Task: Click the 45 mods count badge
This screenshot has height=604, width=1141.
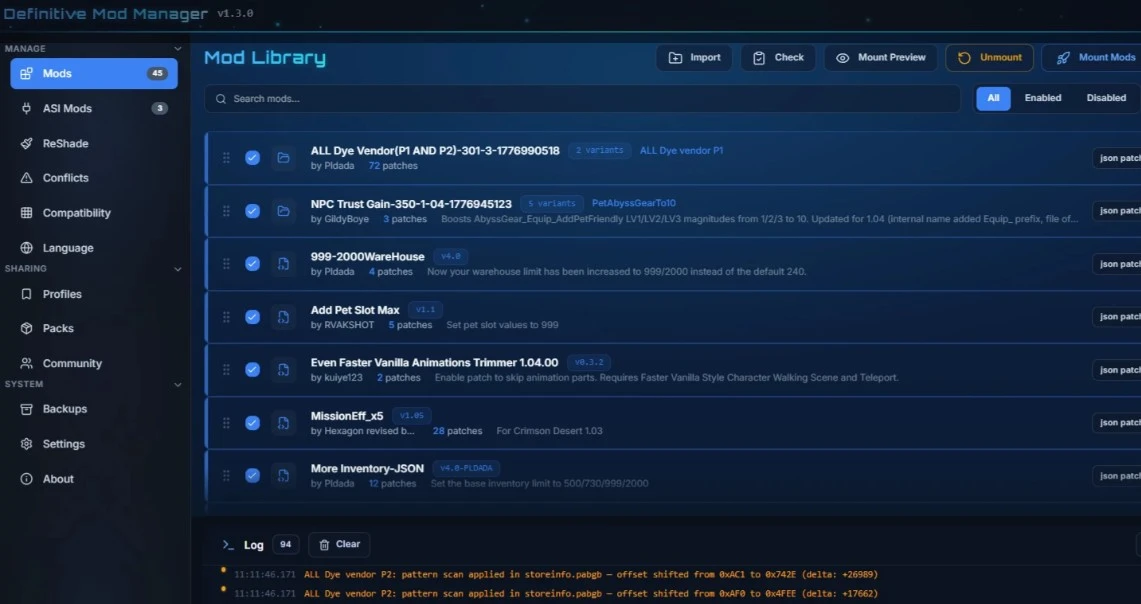Action: click(x=157, y=73)
